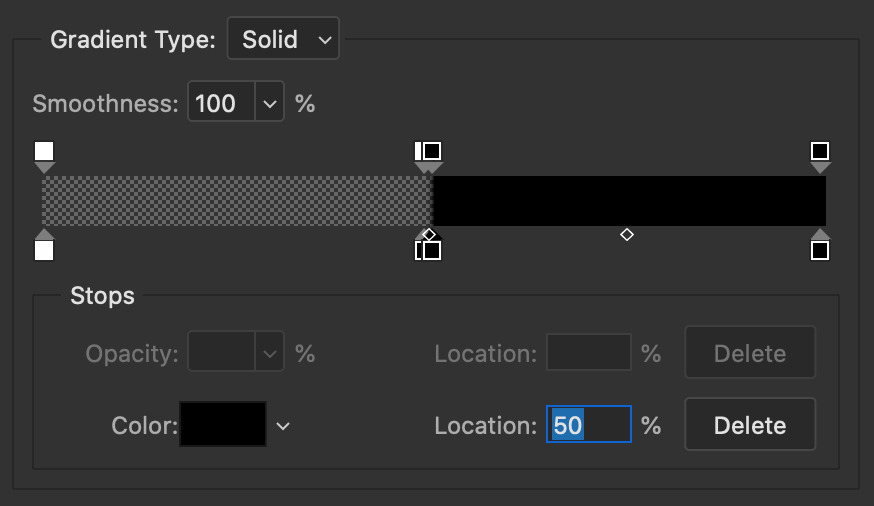Click into the Opacity value field
Image resolution: width=874 pixels, height=506 pixels.
(221, 353)
